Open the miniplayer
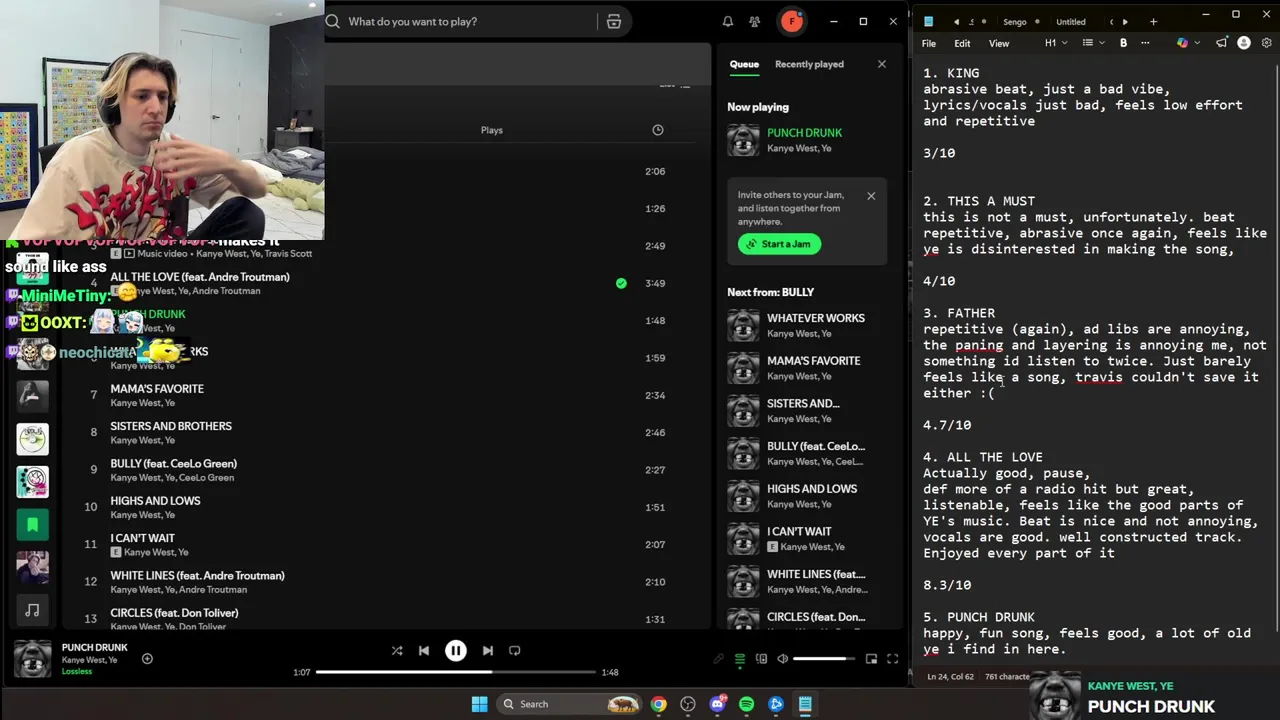Image resolution: width=1280 pixels, height=720 pixels. point(871,659)
